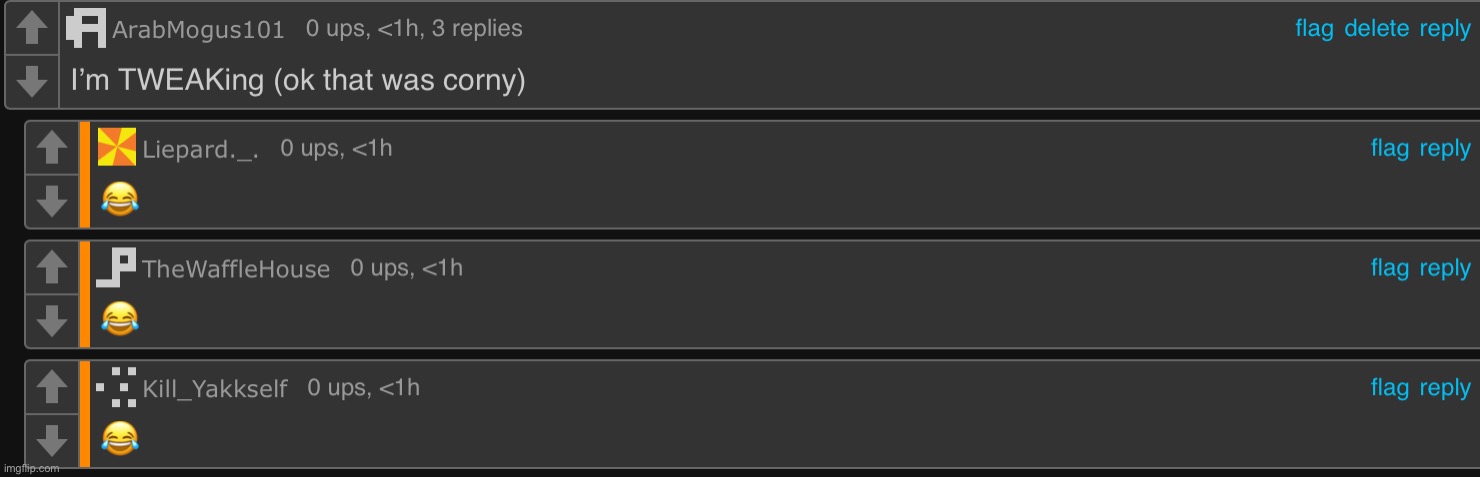Flag TheWaffleHouse's reply
Screen dimensions: 1480x477
(1389, 268)
